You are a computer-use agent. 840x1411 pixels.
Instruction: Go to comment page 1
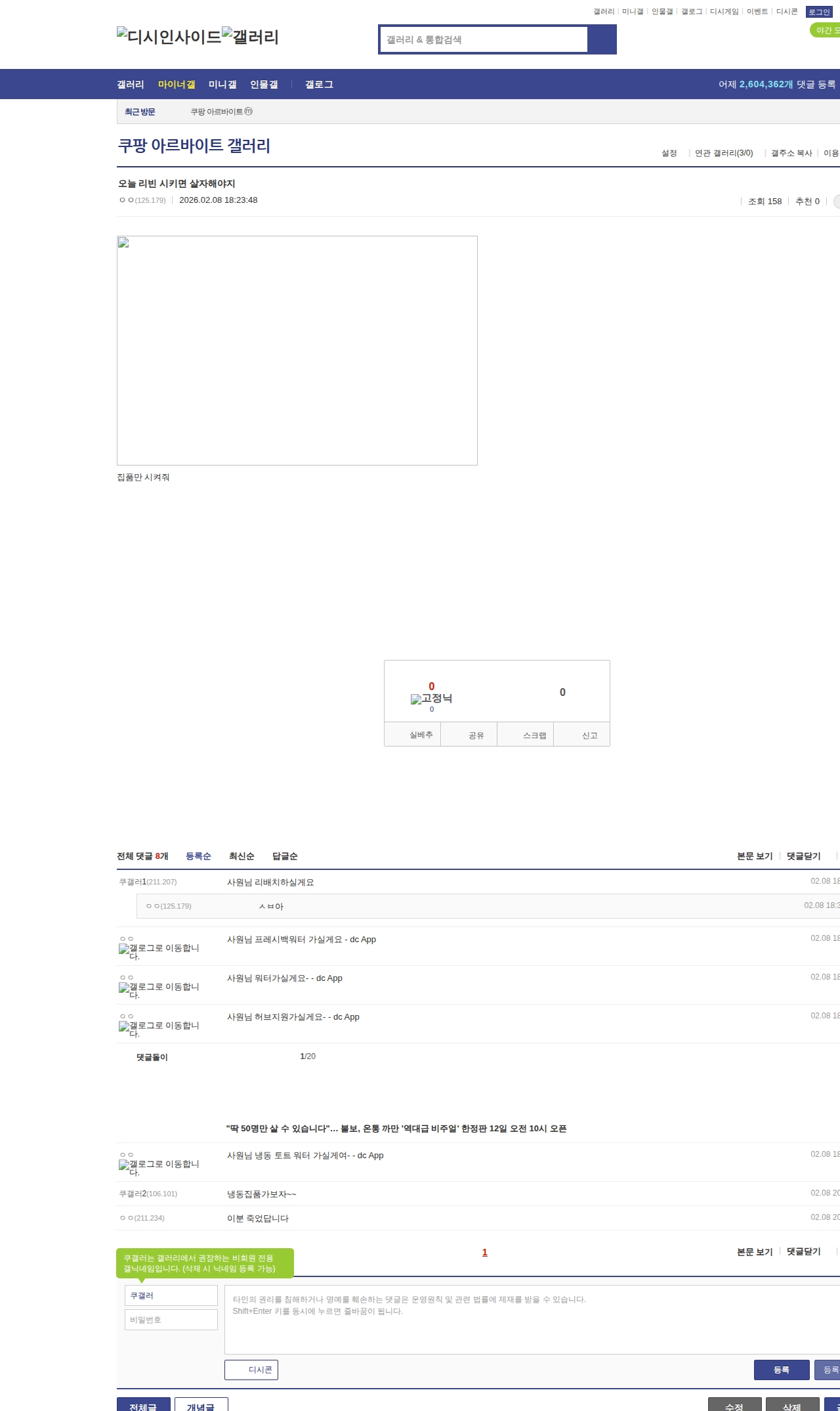(485, 1252)
